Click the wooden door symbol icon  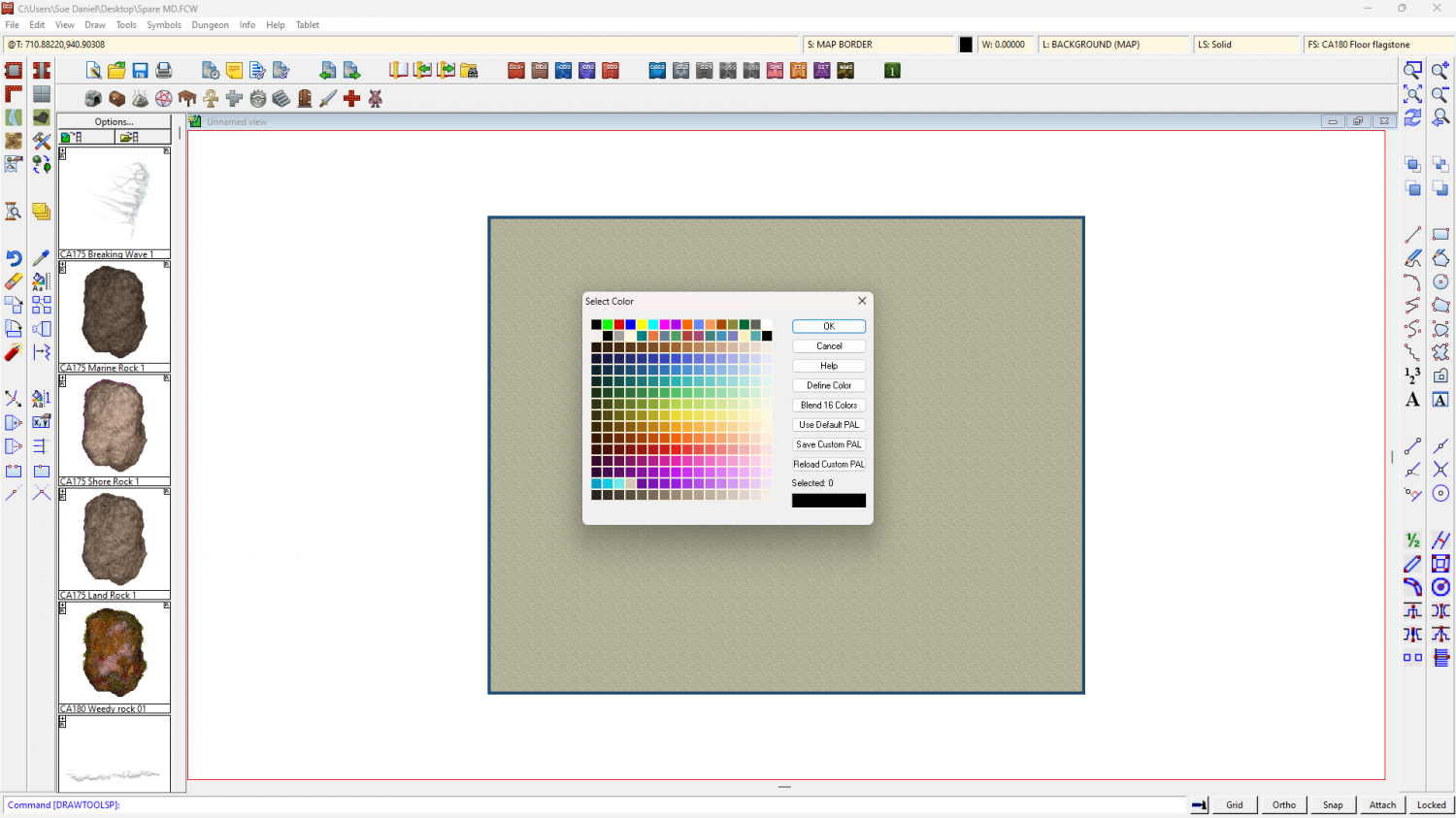pyautogui.click(x=305, y=98)
